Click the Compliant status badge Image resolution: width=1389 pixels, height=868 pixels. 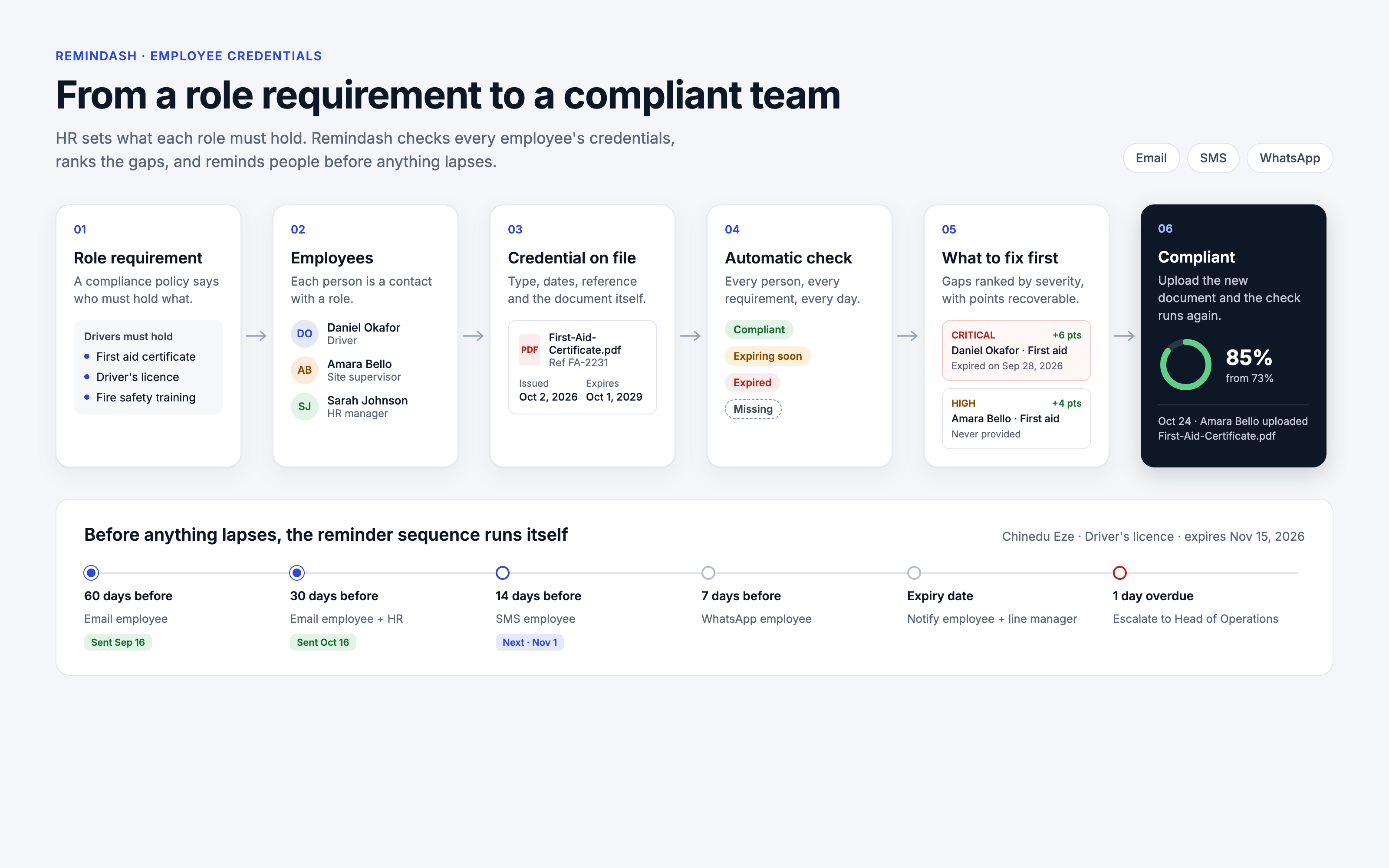coord(759,329)
